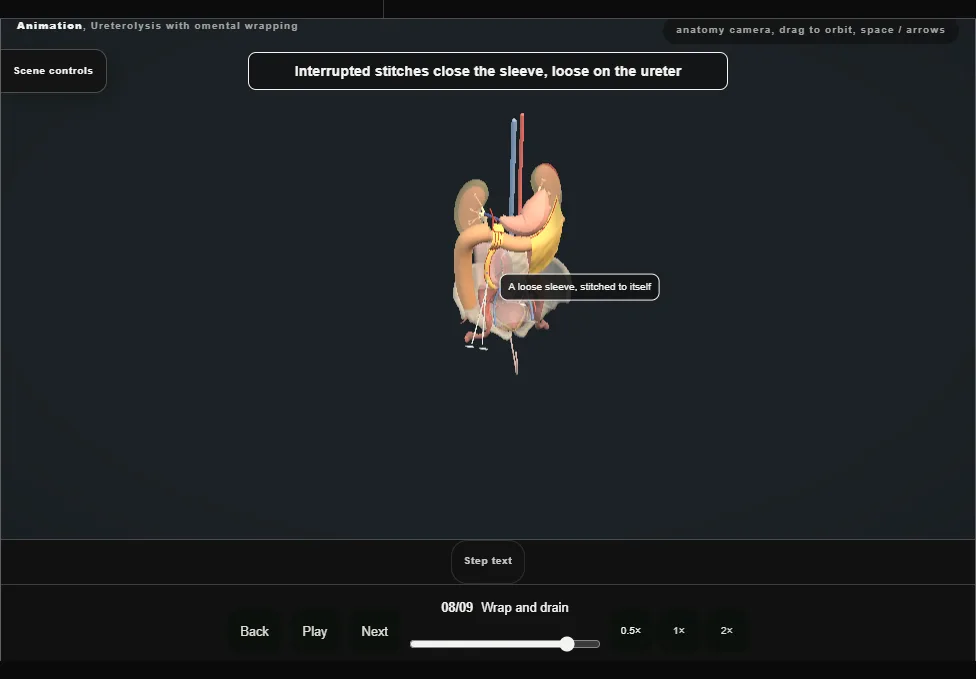Viewport: 976px width, 679px height.
Task: Click the interrupted stitches caption banner
Action: point(488,71)
